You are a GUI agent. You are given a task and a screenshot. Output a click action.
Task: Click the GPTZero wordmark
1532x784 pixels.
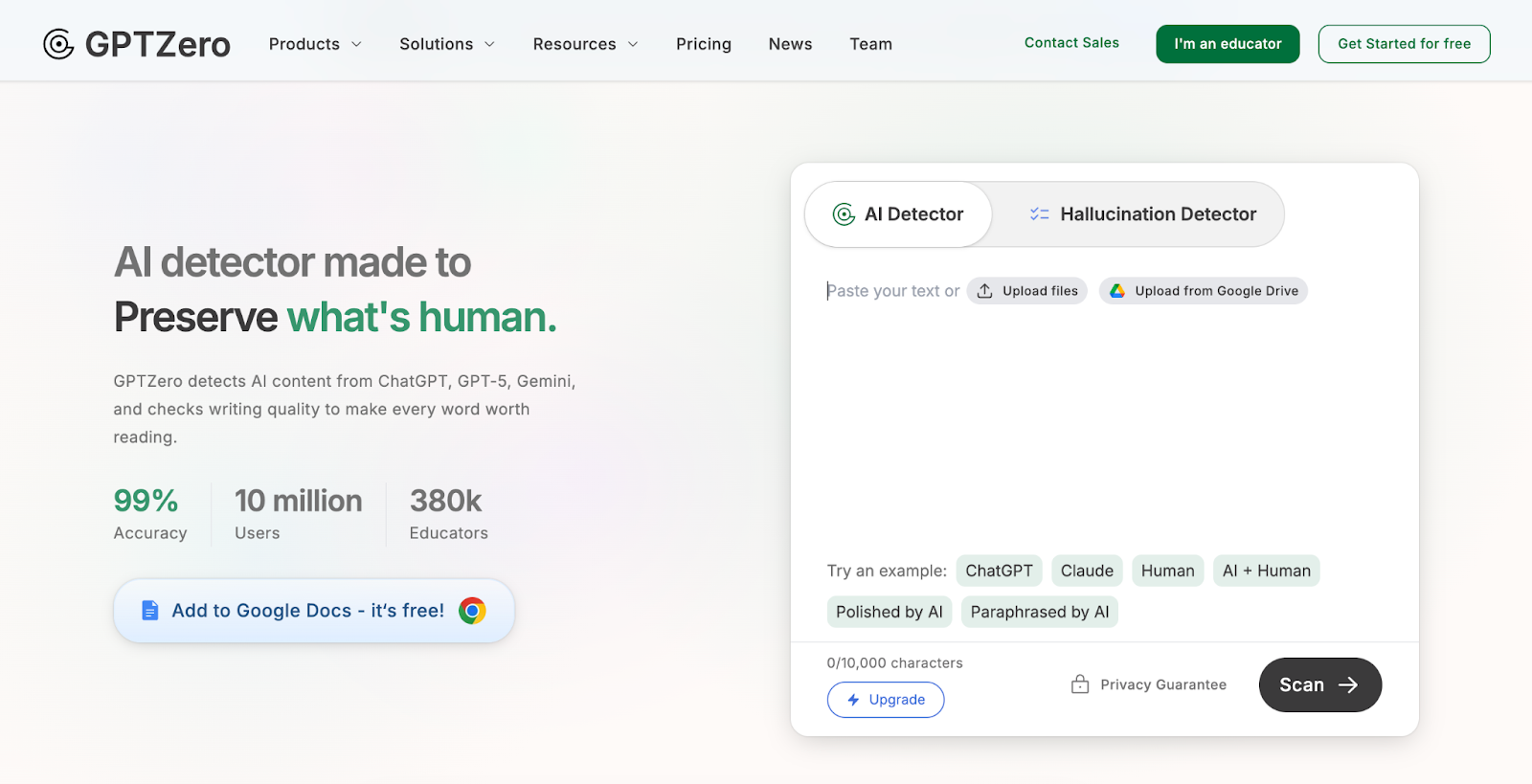[158, 44]
